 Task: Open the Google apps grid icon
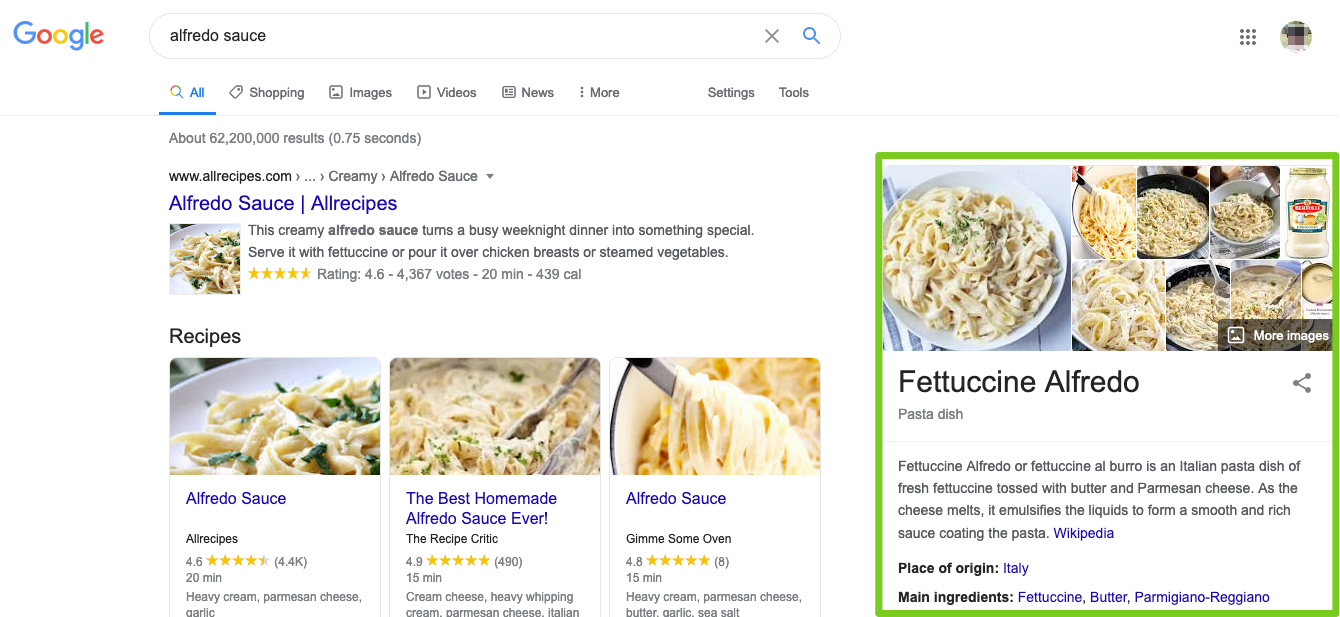(1247, 36)
